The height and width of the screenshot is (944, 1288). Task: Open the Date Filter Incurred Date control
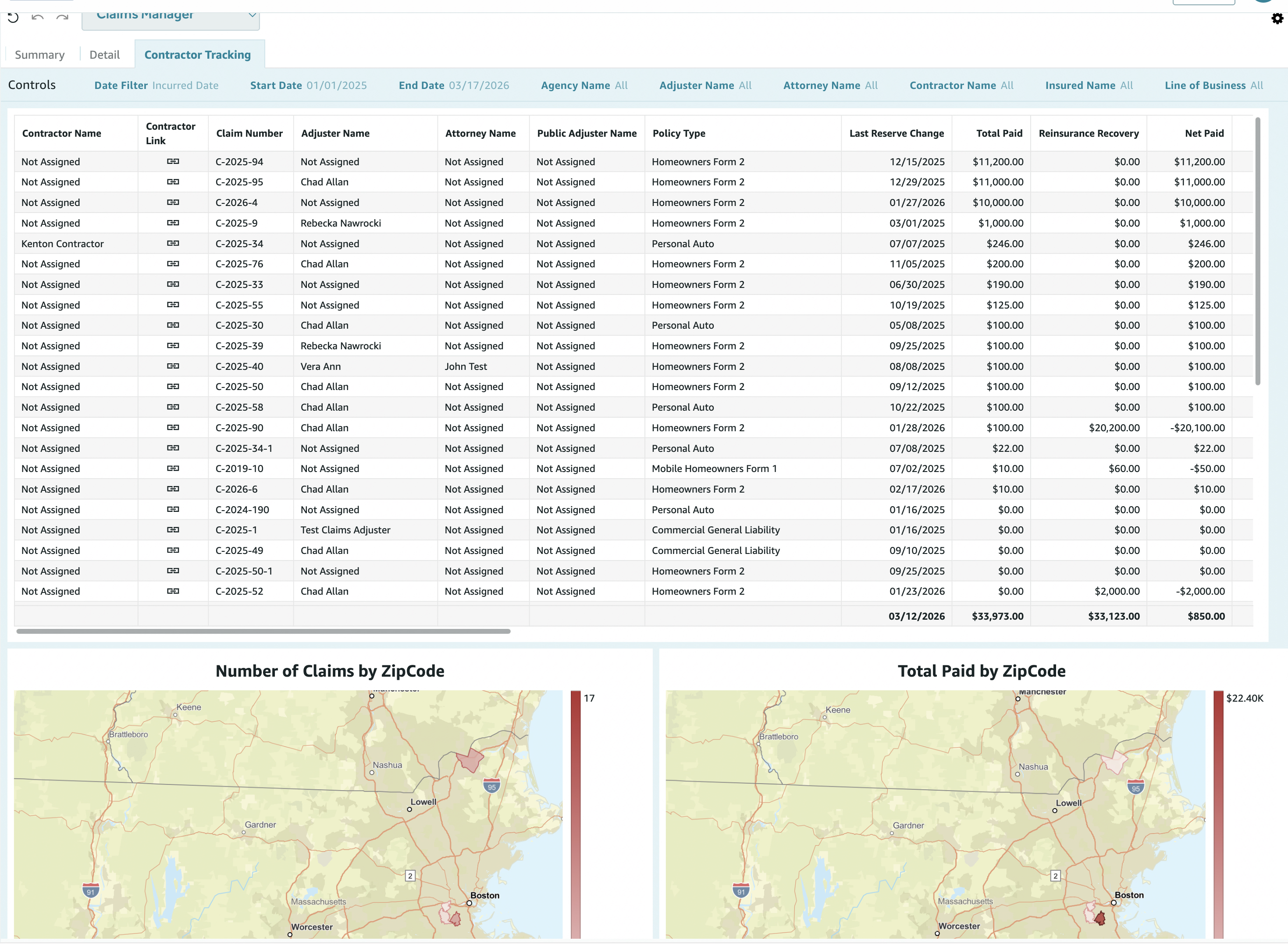click(156, 85)
